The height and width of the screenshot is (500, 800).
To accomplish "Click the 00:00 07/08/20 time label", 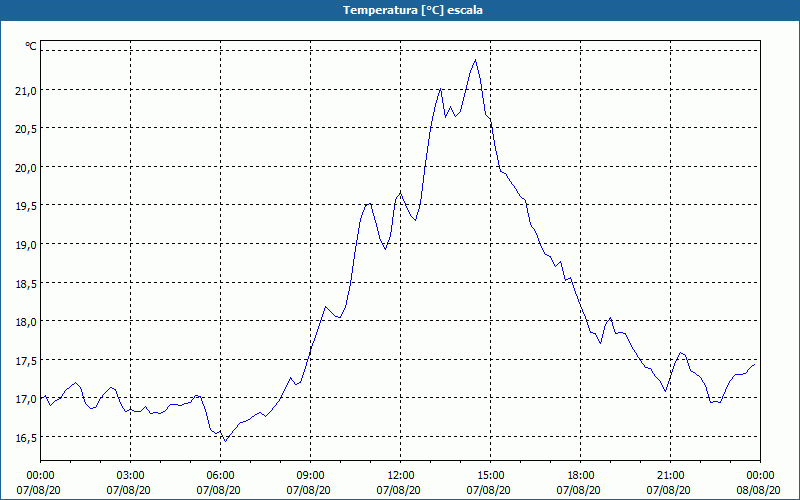I will point(39,483).
